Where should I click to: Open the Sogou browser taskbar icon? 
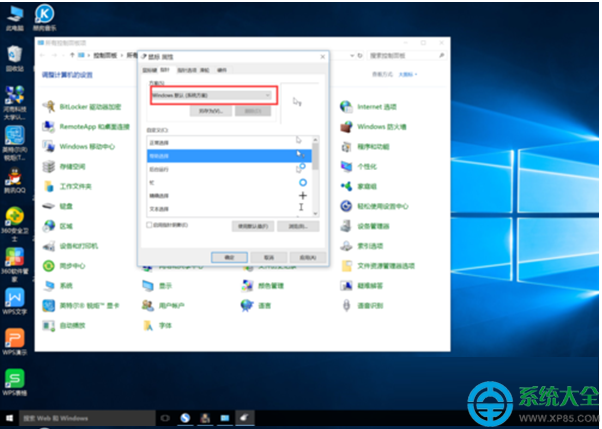coord(185,418)
